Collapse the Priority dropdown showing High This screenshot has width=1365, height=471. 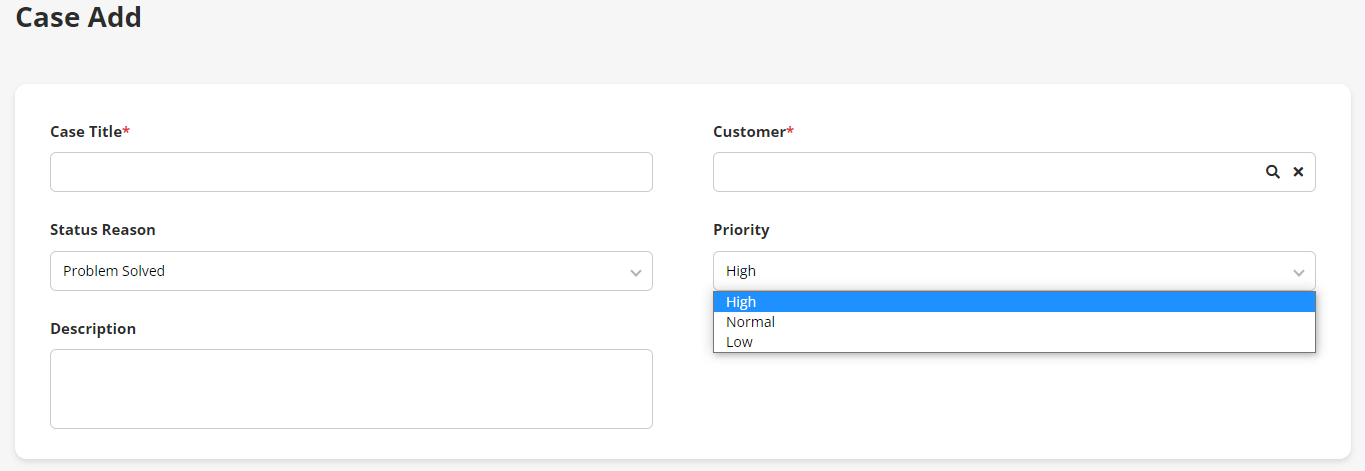click(x=1000, y=271)
